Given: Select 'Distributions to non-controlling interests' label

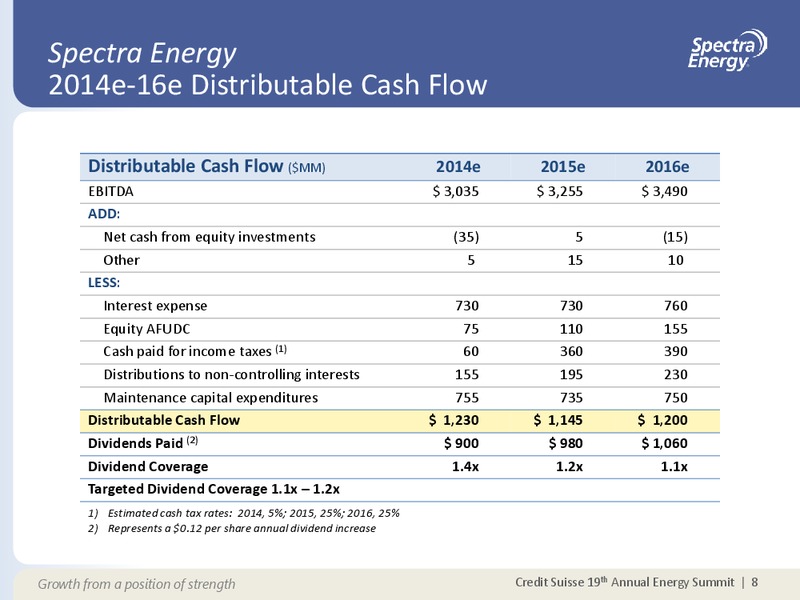Looking at the screenshot, I should tap(232, 374).
